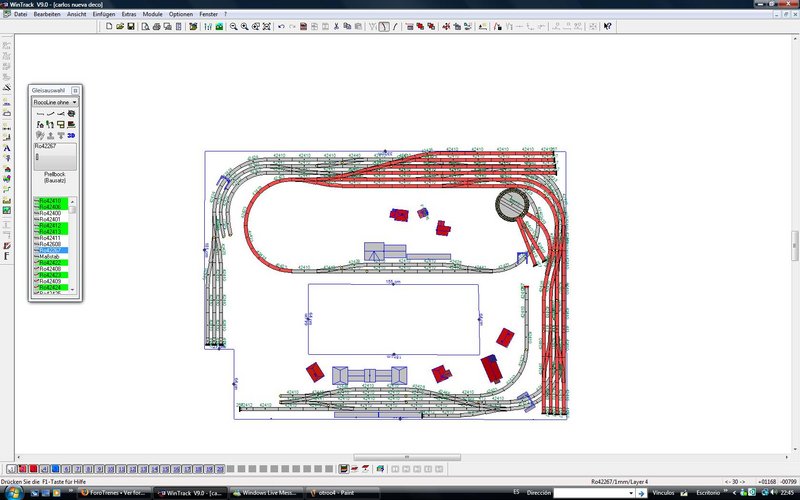This screenshot has width=800, height=500.
Task: Select Ro42411 in the track list
Action: click(x=51, y=238)
